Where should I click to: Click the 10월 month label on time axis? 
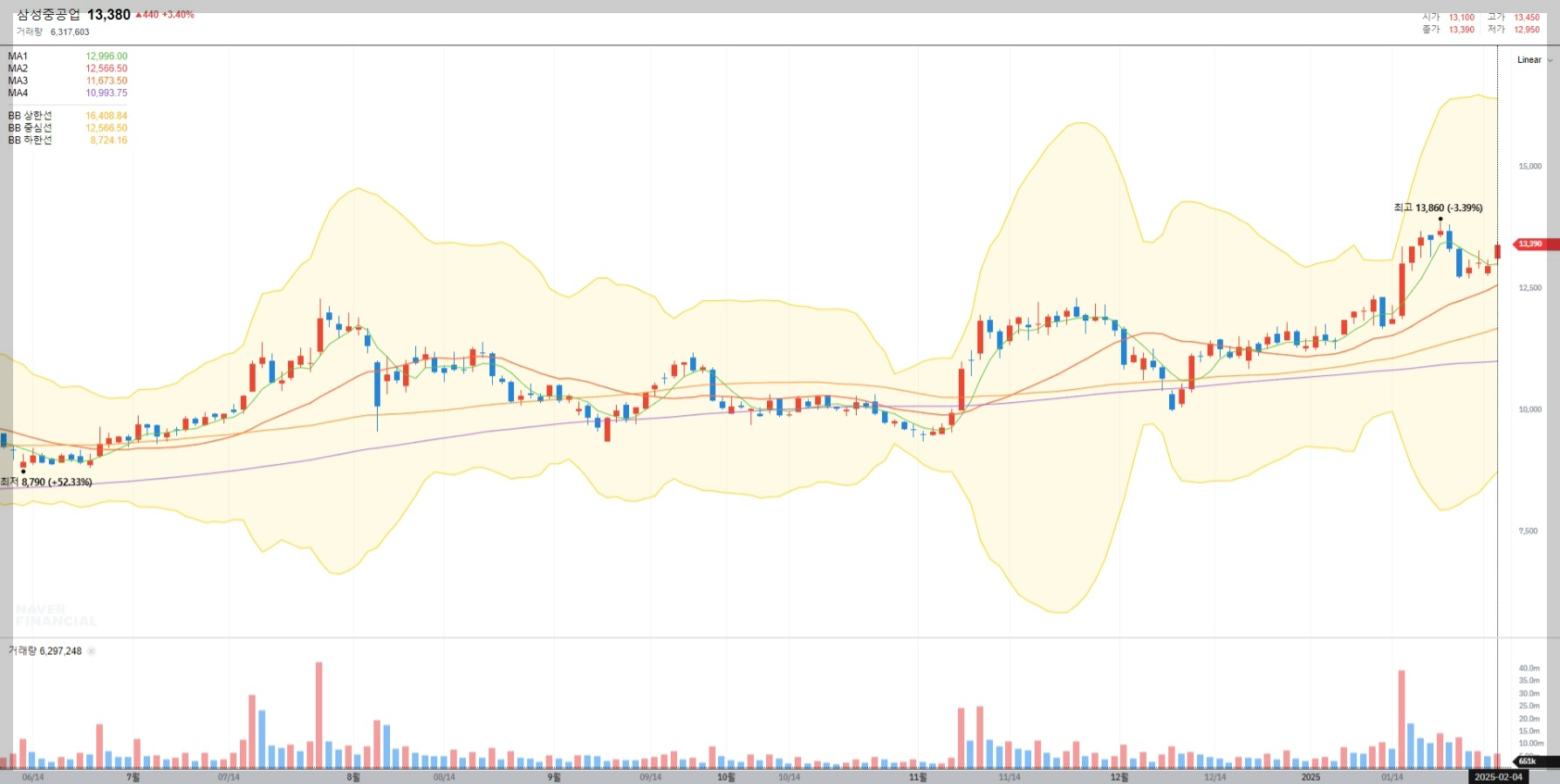pyautogui.click(x=726, y=777)
